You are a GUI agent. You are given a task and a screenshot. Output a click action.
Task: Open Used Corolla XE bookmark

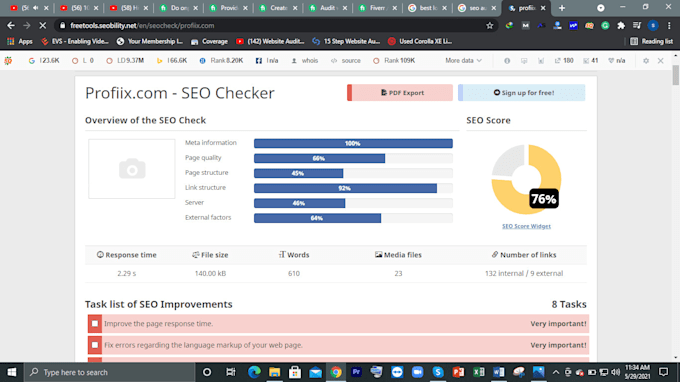point(420,41)
